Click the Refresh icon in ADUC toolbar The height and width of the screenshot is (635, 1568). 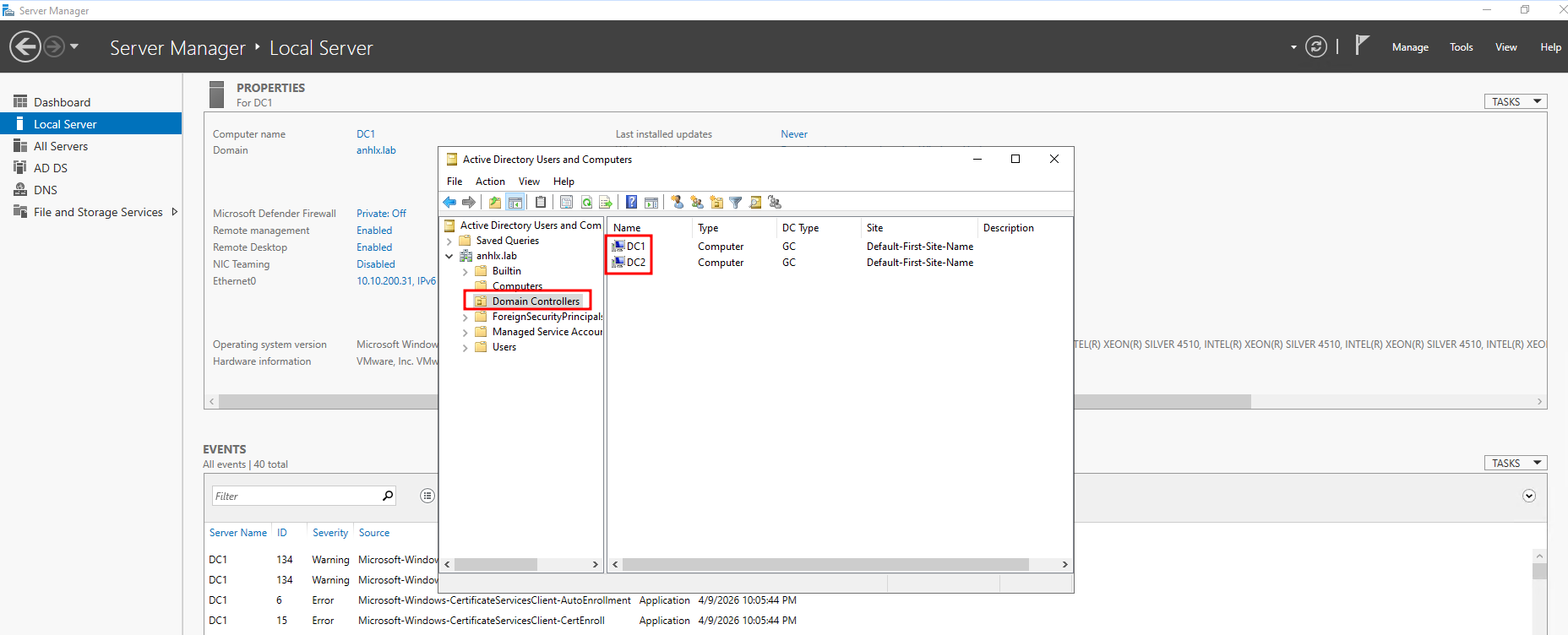586,203
